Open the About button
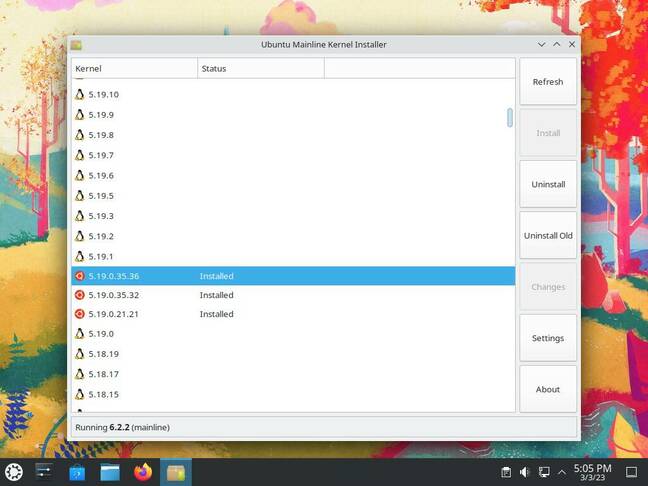The height and width of the screenshot is (486, 648). tap(548, 389)
